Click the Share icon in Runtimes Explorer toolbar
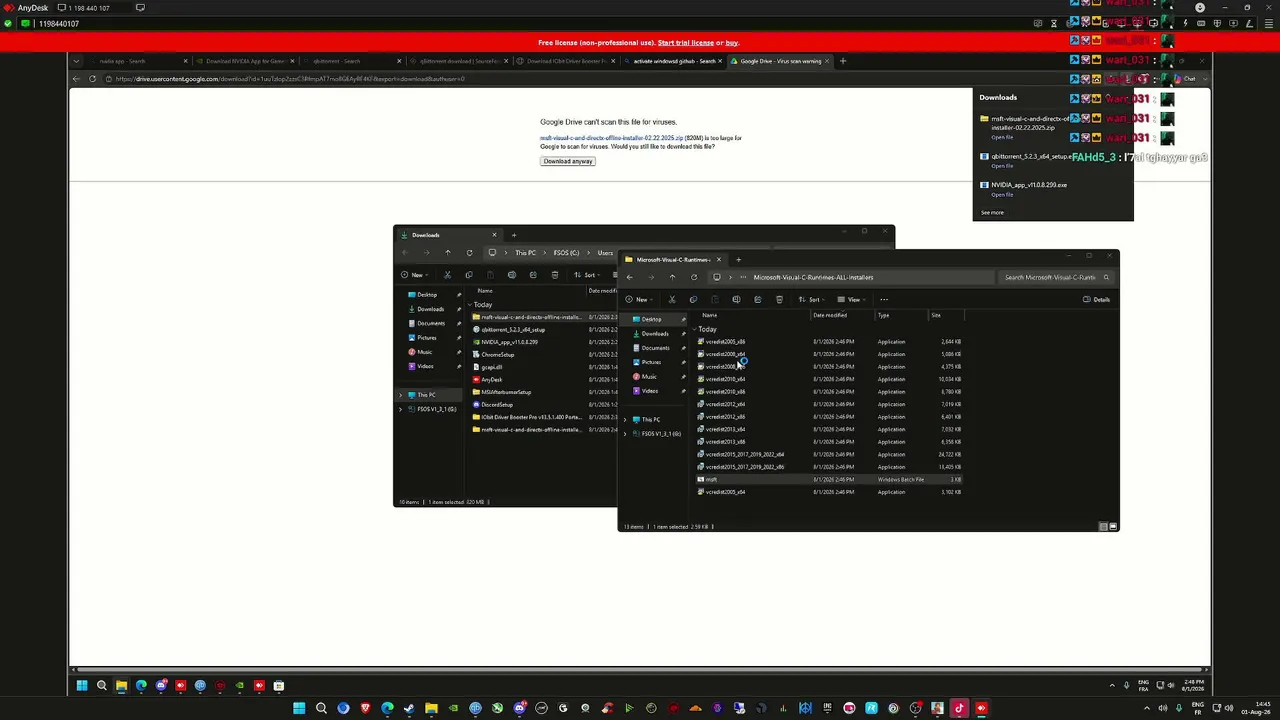The height and width of the screenshot is (720, 1280). click(757, 299)
